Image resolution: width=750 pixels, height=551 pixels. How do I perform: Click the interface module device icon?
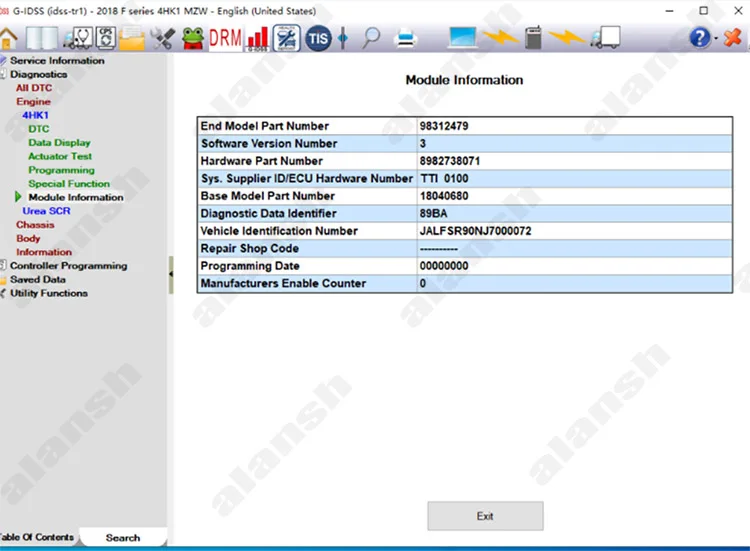(533, 37)
